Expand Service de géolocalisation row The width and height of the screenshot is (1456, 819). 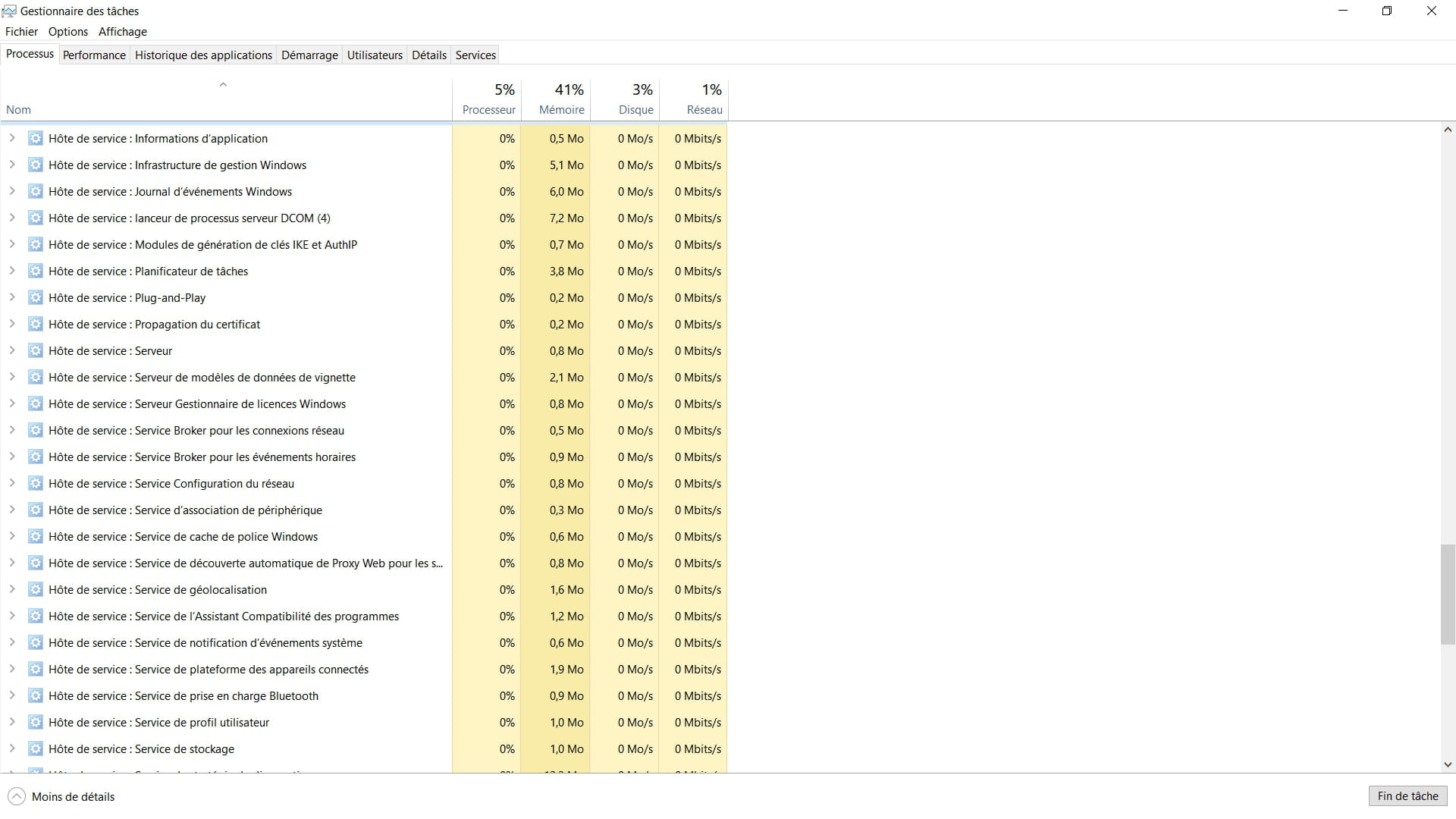click(x=11, y=589)
